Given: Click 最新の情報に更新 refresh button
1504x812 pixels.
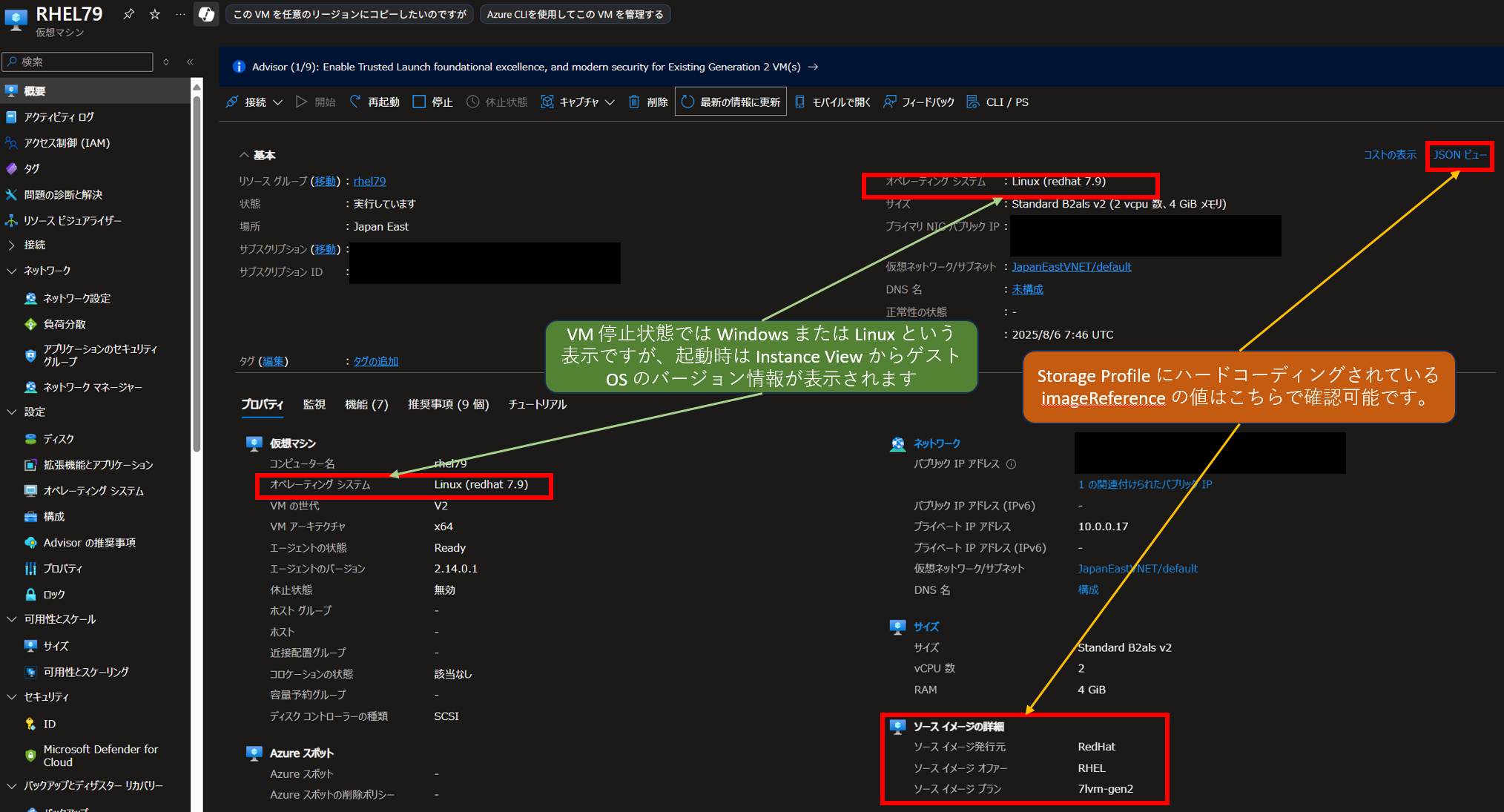Looking at the screenshot, I should pyautogui.click(x=730, y=102).
